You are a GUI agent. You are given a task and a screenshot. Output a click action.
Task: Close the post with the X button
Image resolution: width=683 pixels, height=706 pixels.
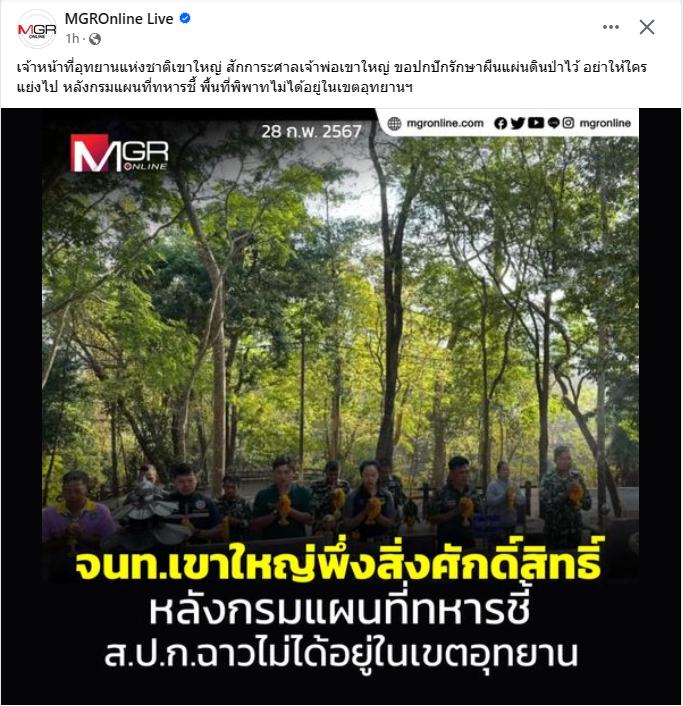click(x=647, y=27)
